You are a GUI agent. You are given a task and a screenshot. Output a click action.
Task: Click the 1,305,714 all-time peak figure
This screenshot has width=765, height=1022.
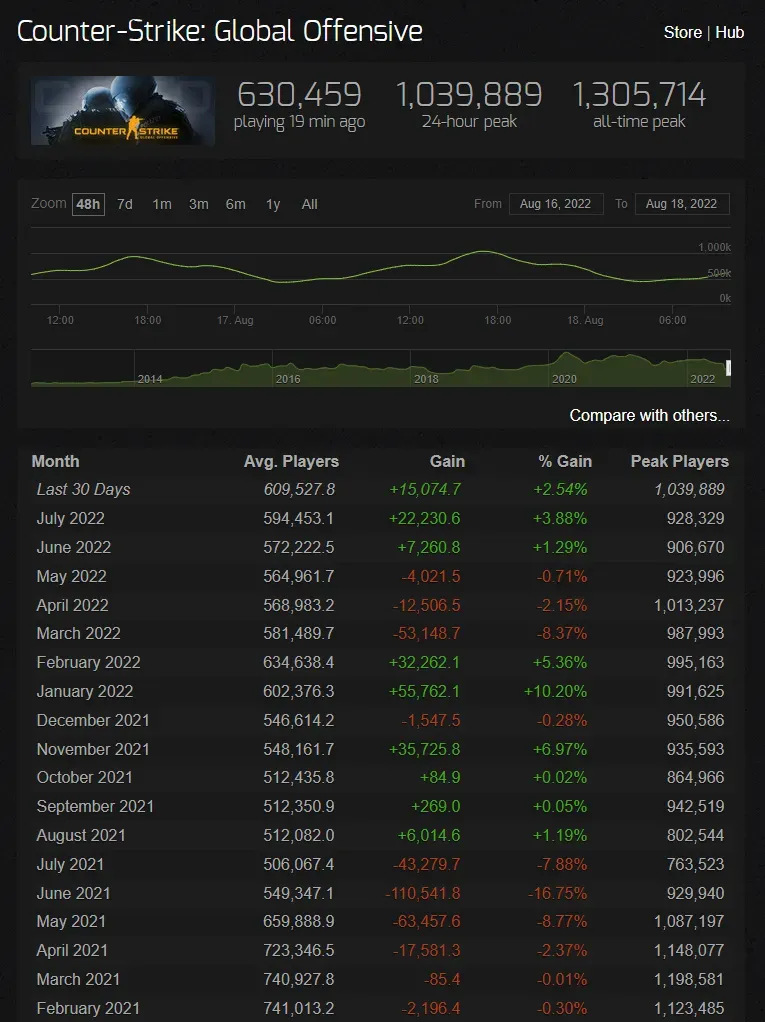pos(639,95)
